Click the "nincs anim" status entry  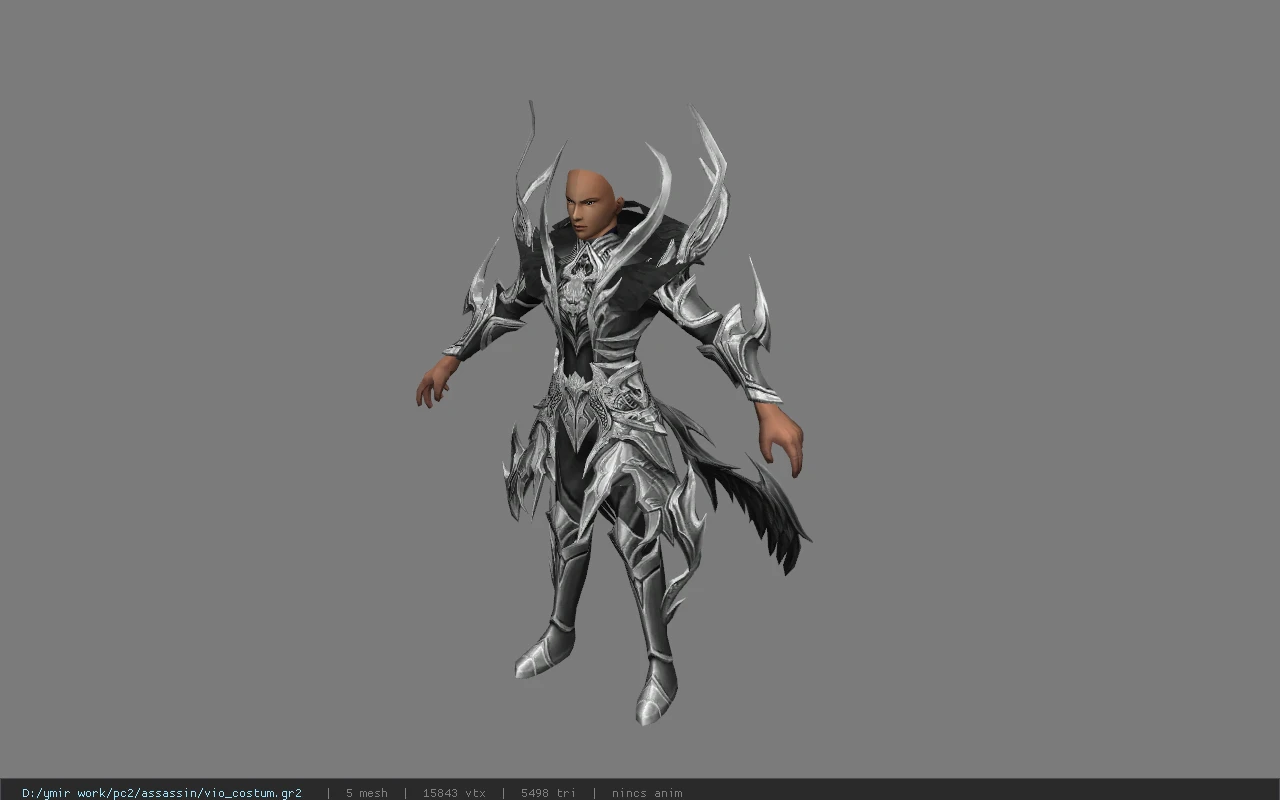click(x=646, y=793)
